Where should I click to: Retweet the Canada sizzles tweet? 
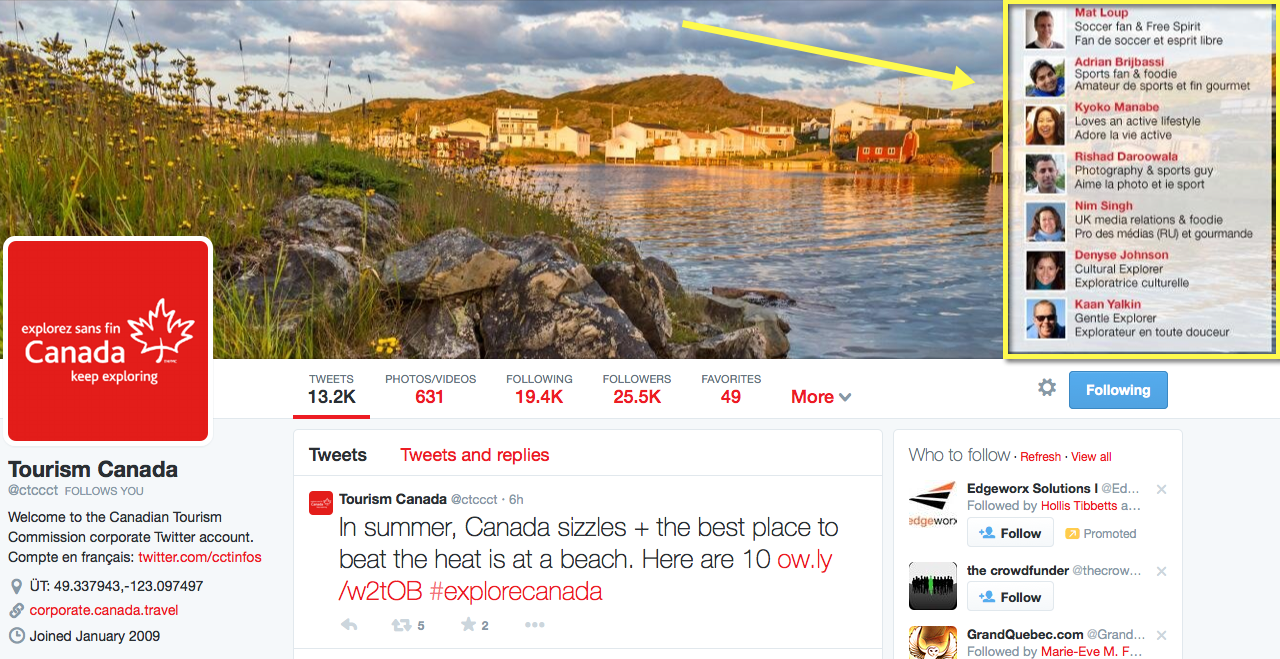[401, 625]
